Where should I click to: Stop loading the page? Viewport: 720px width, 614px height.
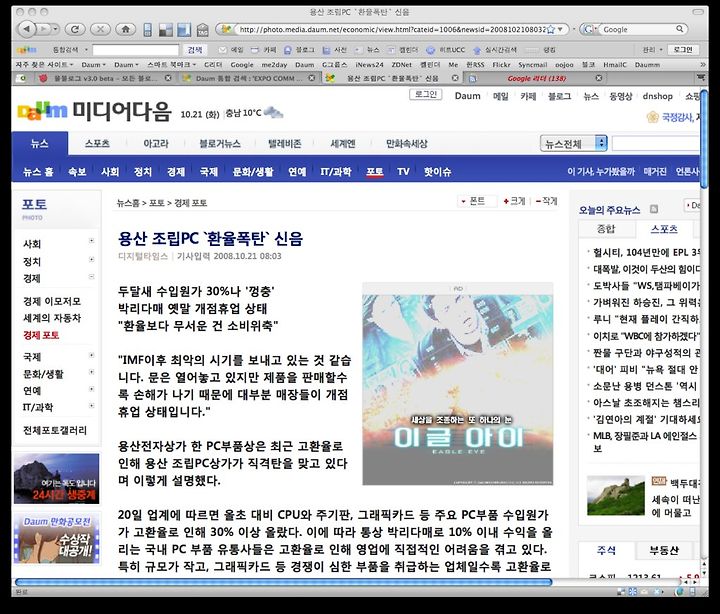100,29
